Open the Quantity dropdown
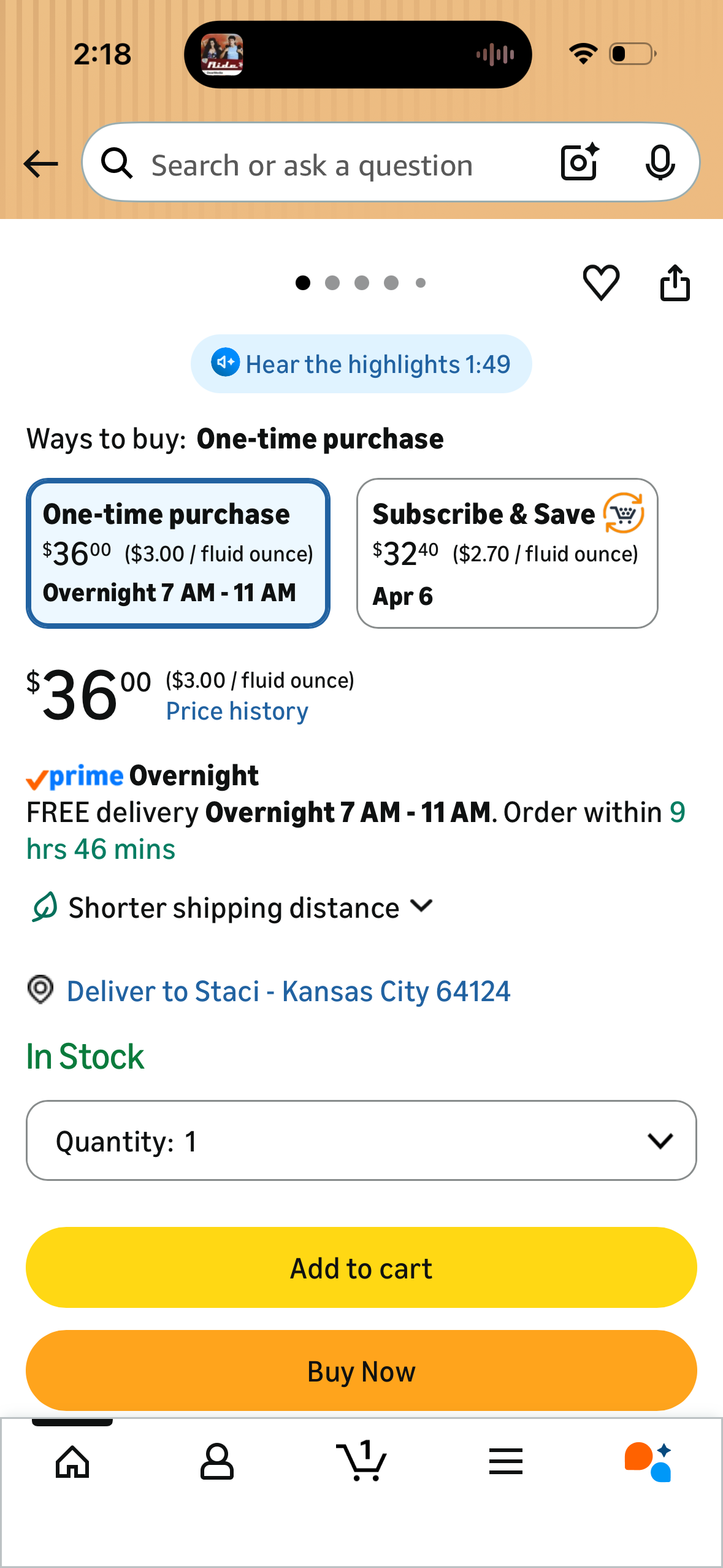The height and width of the screenshot is (1568, 723). [361, 1140]
